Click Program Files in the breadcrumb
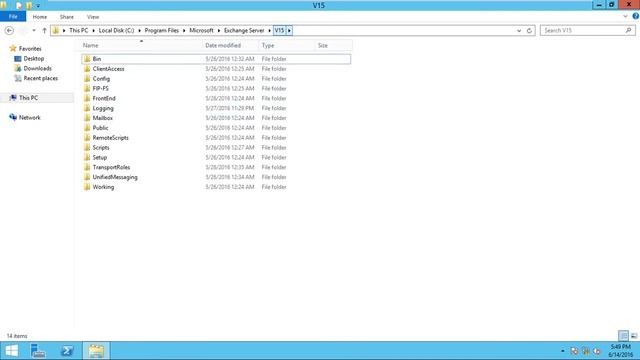 pos(162,31)
